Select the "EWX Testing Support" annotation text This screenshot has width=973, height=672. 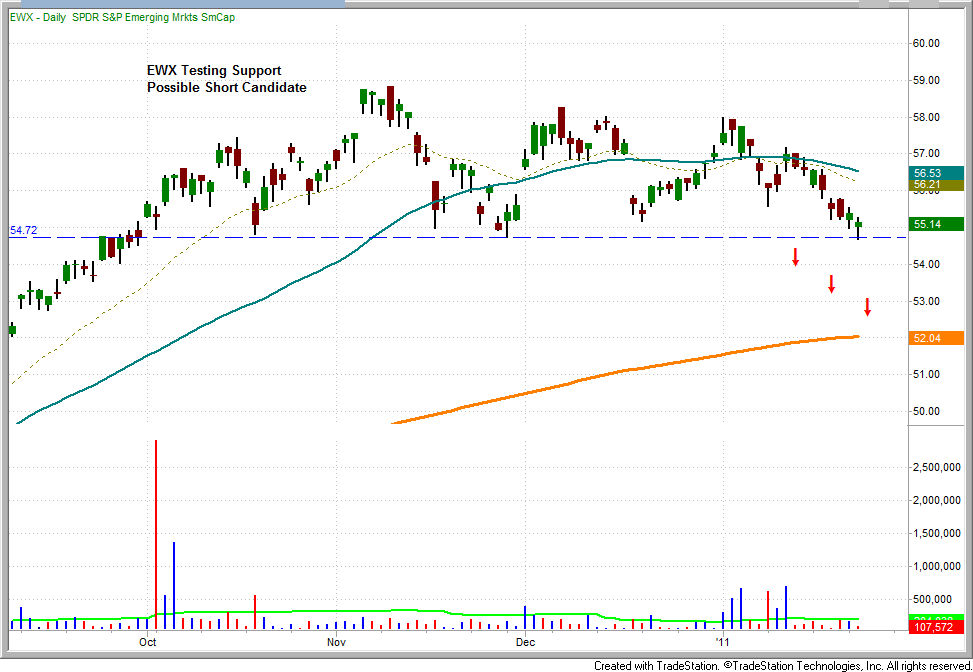pyautogui.click(x=214, y=71)
